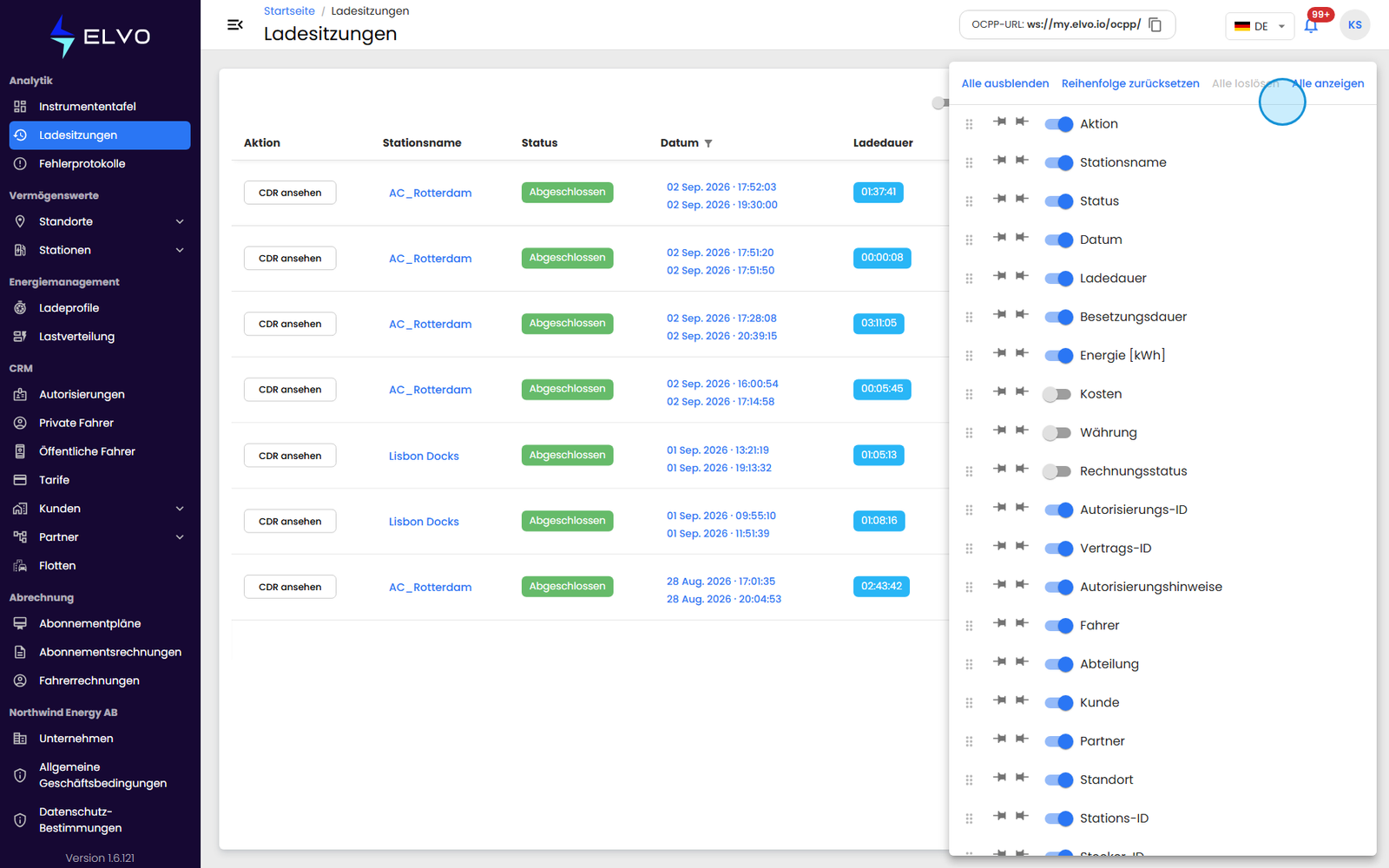Open Fehlerprotokolle in the sidebar

[x=100, y=164]
